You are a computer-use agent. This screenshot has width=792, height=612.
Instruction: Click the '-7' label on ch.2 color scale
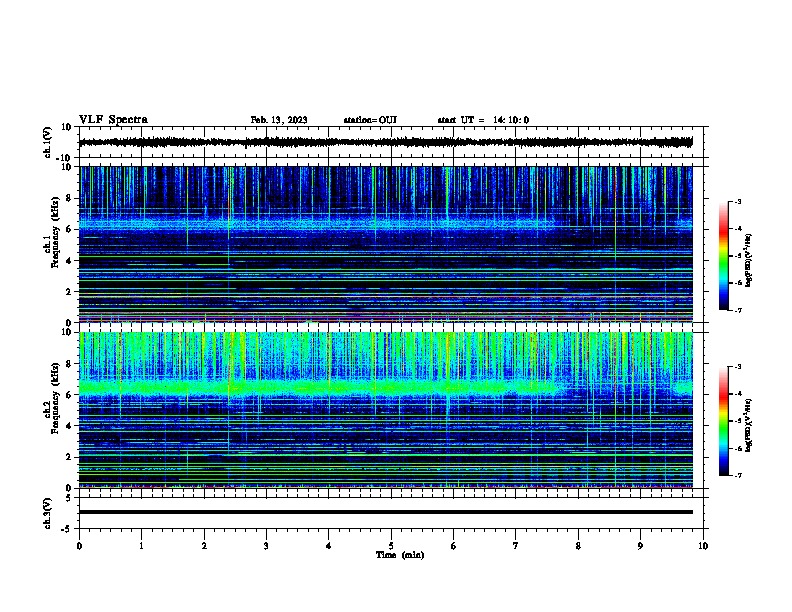737,475
